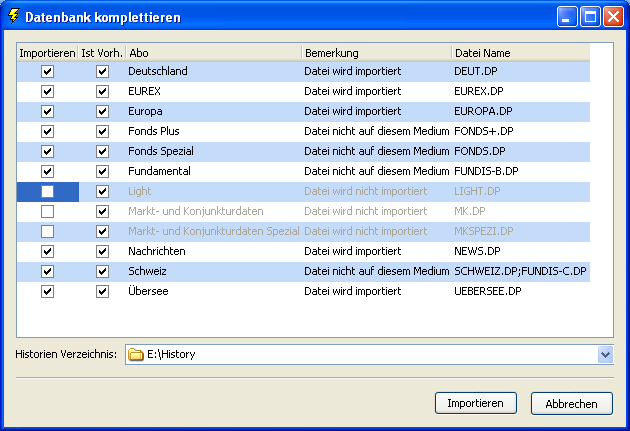Sort by the Abo column header
Viewport: 630px width, 431px height.
[x=213, y=52]
